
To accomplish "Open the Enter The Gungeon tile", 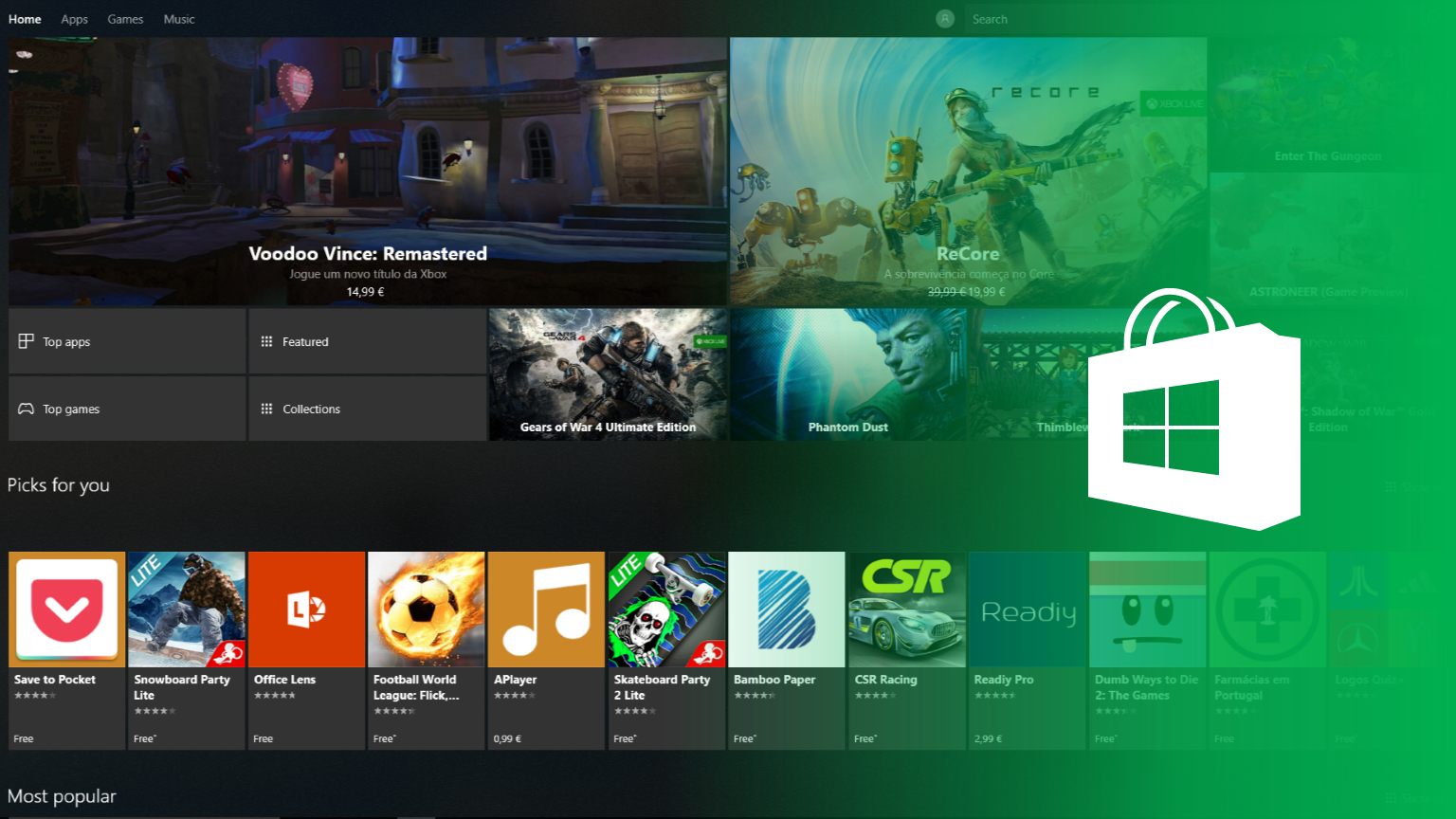I will tap(1327, 104).
